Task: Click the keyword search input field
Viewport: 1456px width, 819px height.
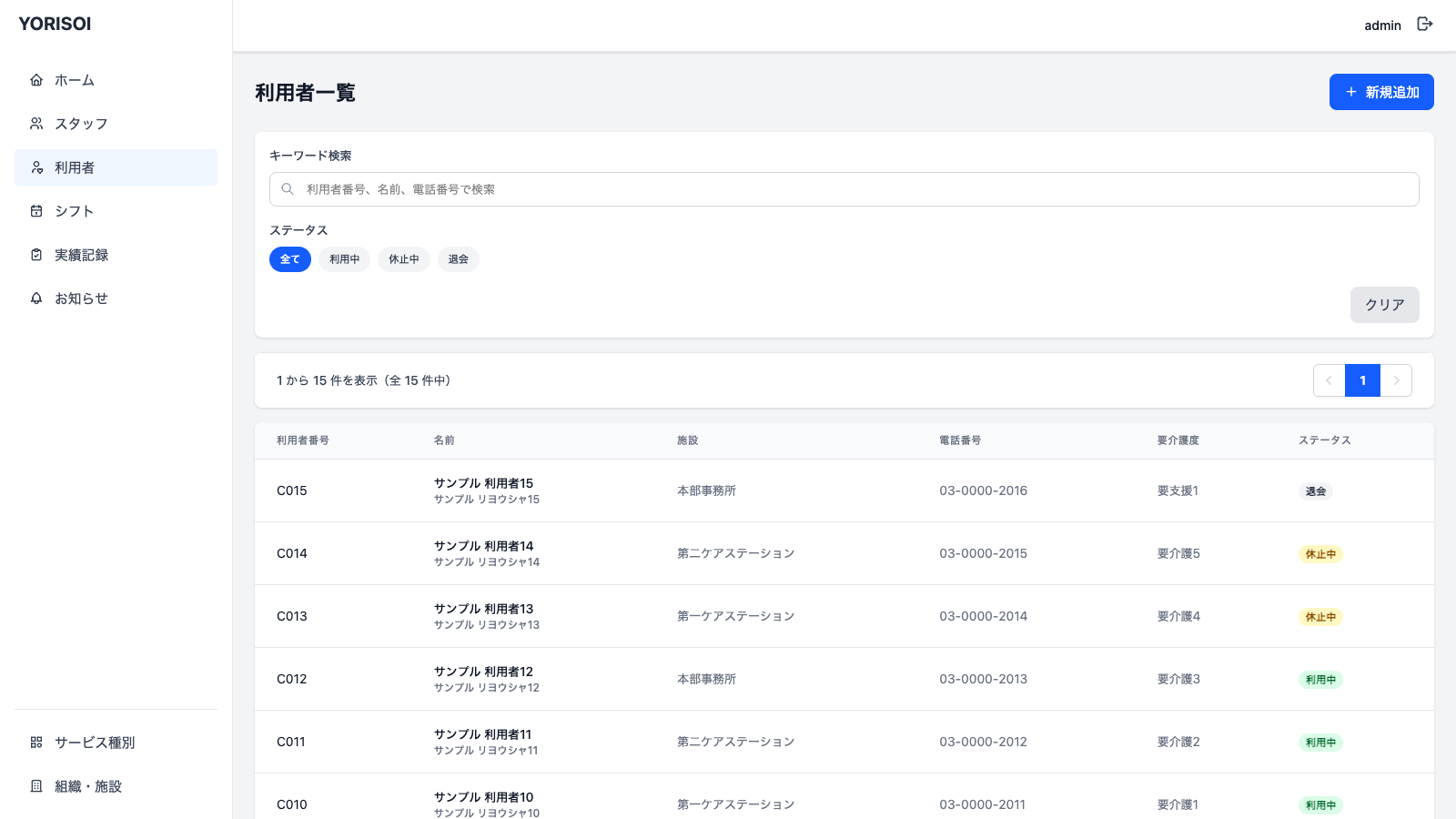Action: (x=844, y=189)
